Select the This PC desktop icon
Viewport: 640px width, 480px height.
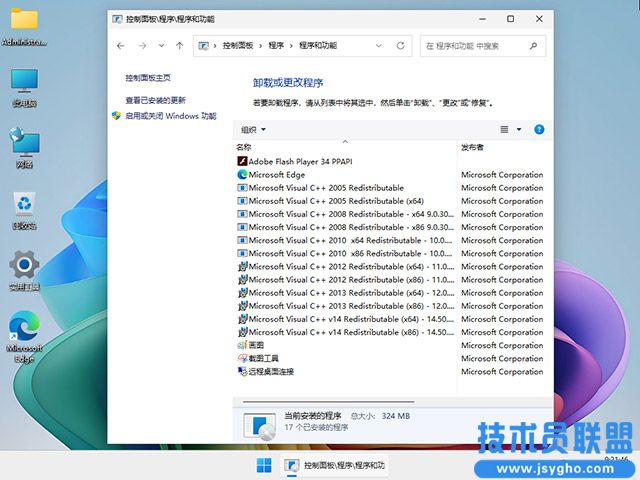click(24, 88)
